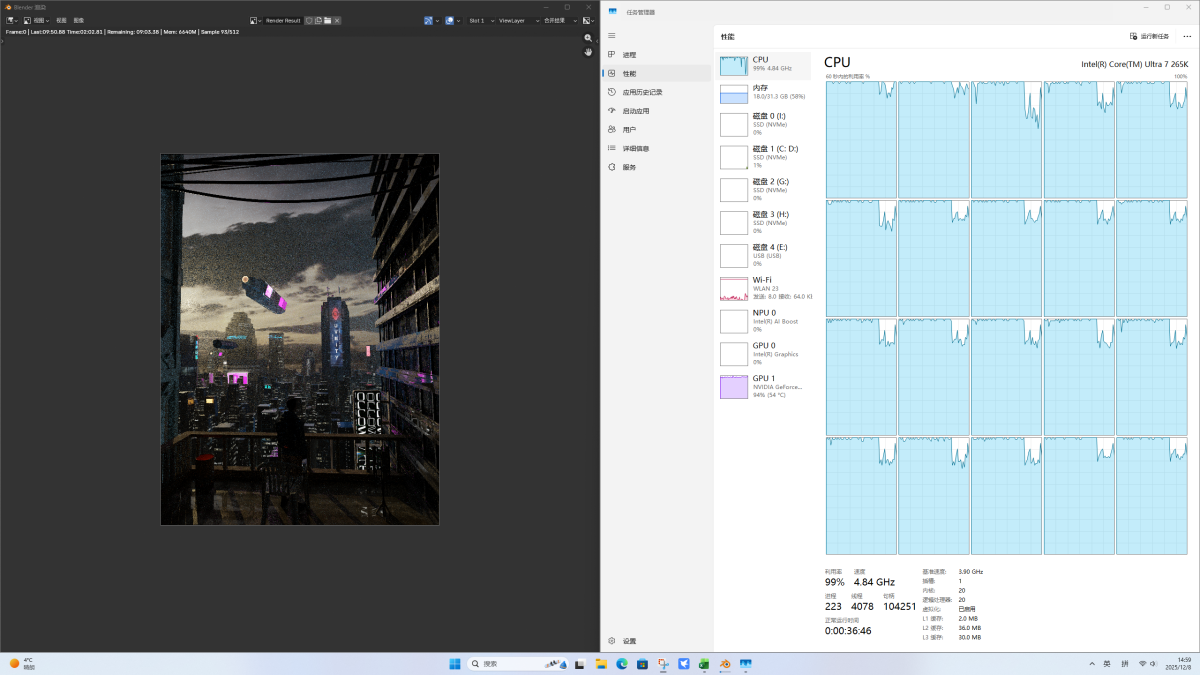Switch to the 进程 (Processes) tab

pyautogui.click(x=629, y=55)
